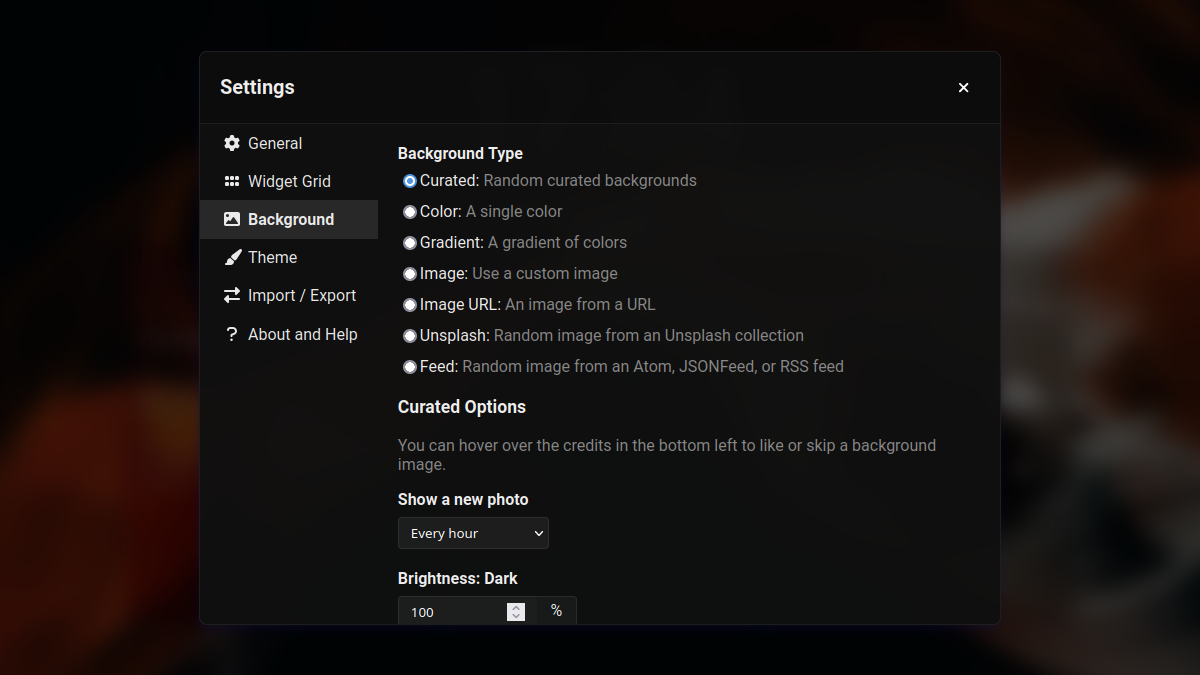This screenshot has width=1200, height=675.
Task: Open the Show a new photo dropdown
Action: 473,533
